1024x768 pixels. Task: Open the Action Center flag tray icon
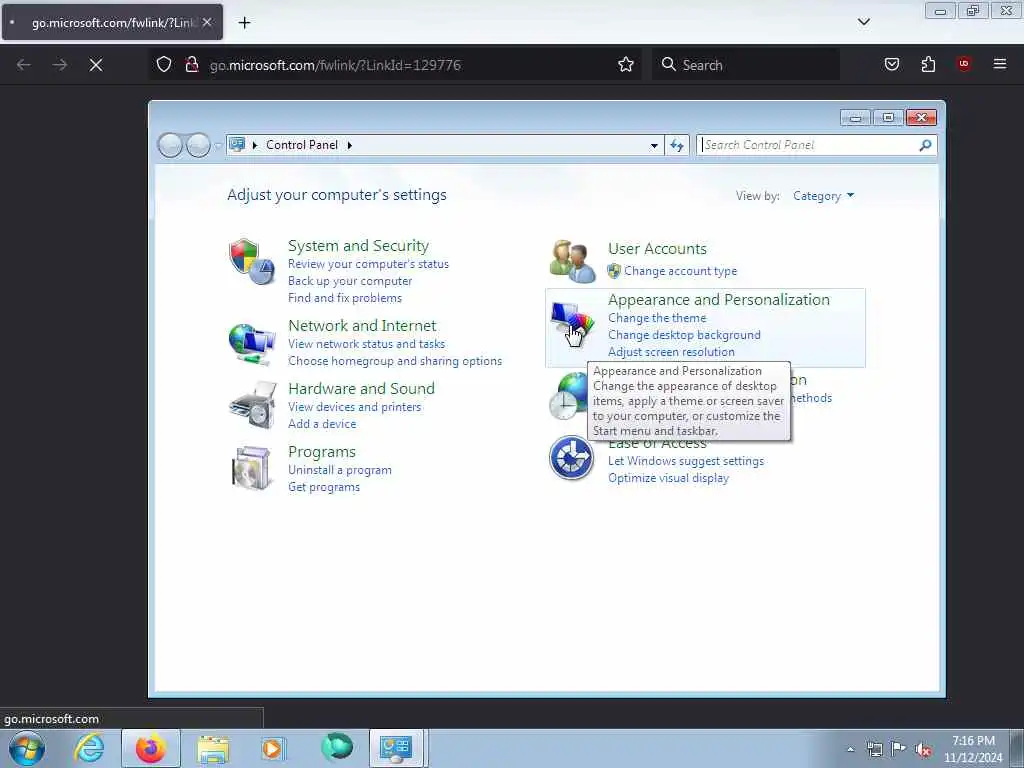click(898, 749)
